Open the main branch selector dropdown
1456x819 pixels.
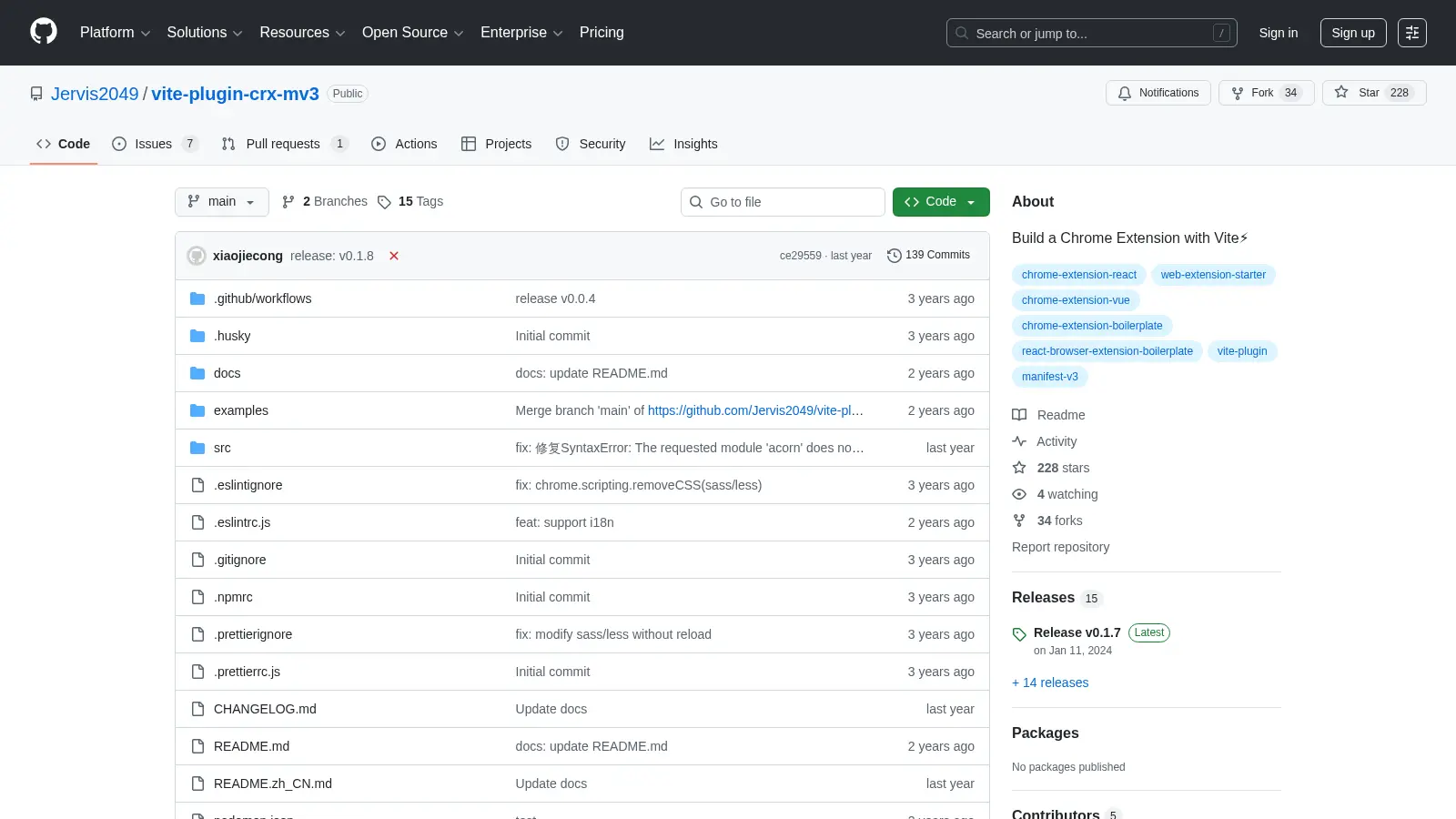pos(222,202)
